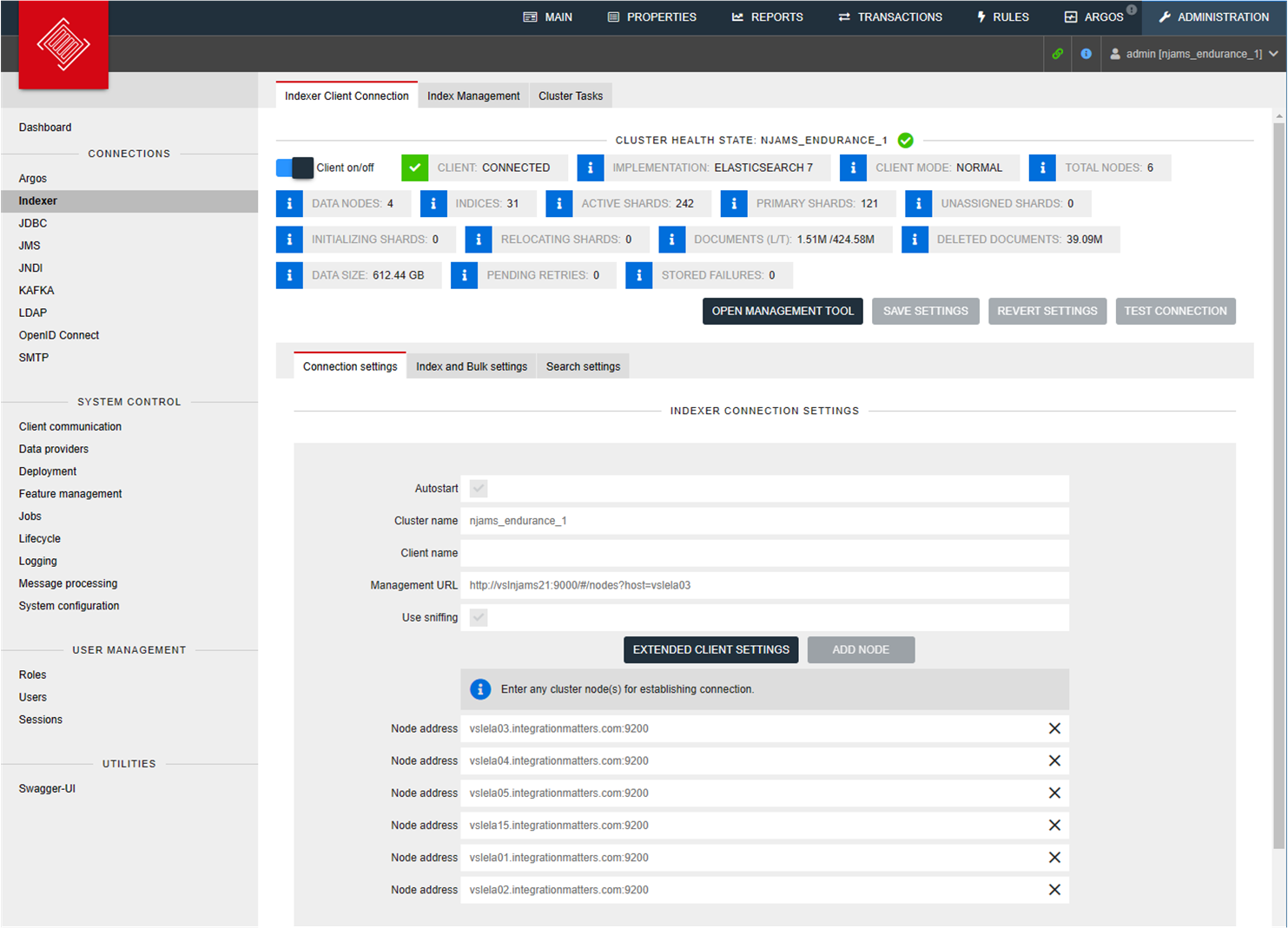Remove node vslela04.integrationmatters.com:9200
1288x928 pixels.
pyautogui.click(x=1054, y=760)
